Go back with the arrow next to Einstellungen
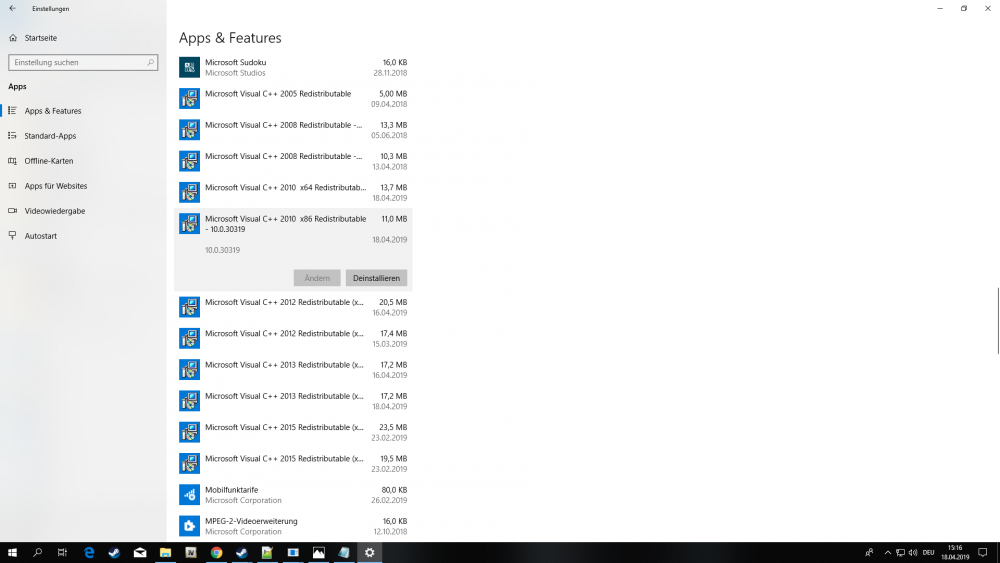Image resolution: width=1000 pixels, height=563 pixels. [12, 8]
